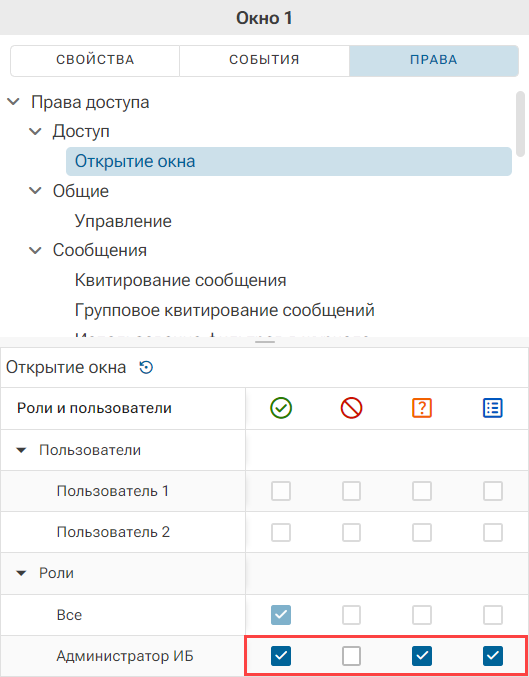Collapse the Роли group in table
The image size is (529, 677).
pos(21,573)
